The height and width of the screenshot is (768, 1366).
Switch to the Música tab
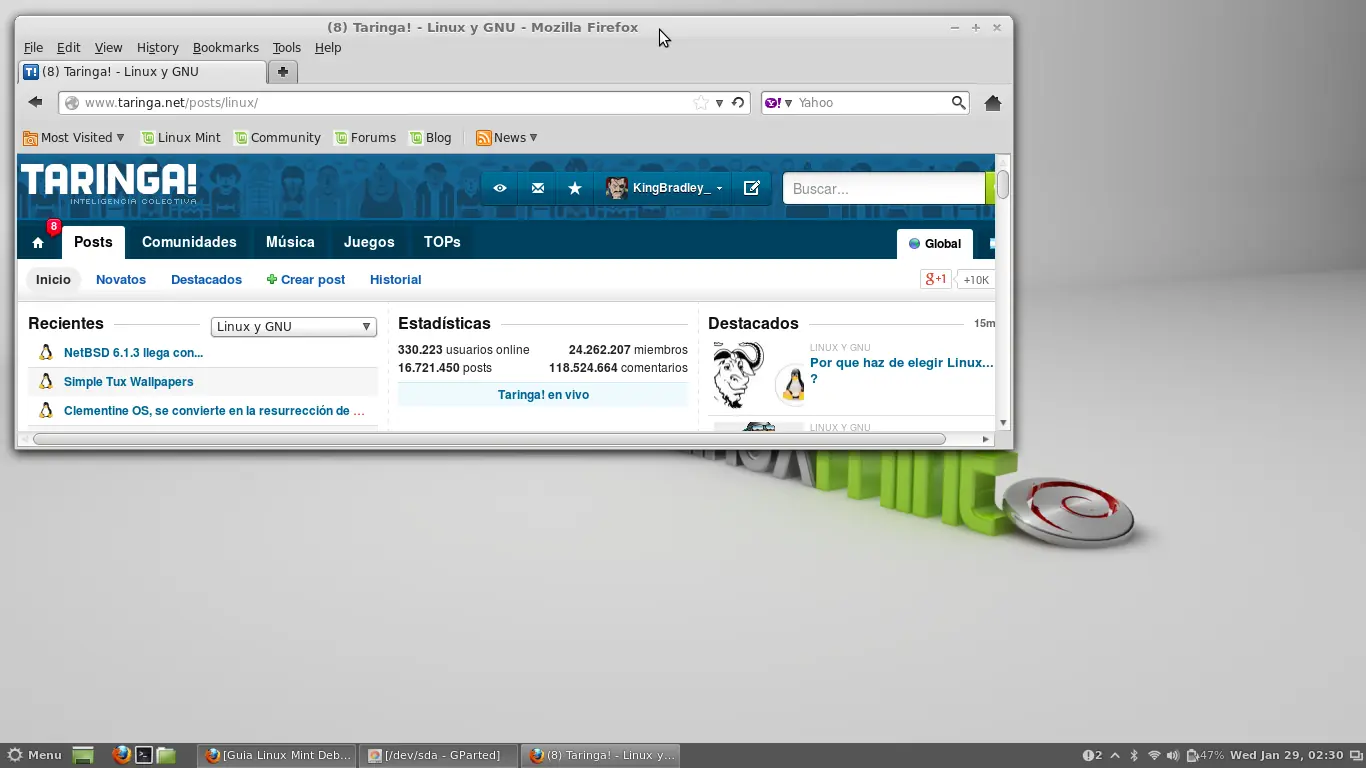[290, 242]
